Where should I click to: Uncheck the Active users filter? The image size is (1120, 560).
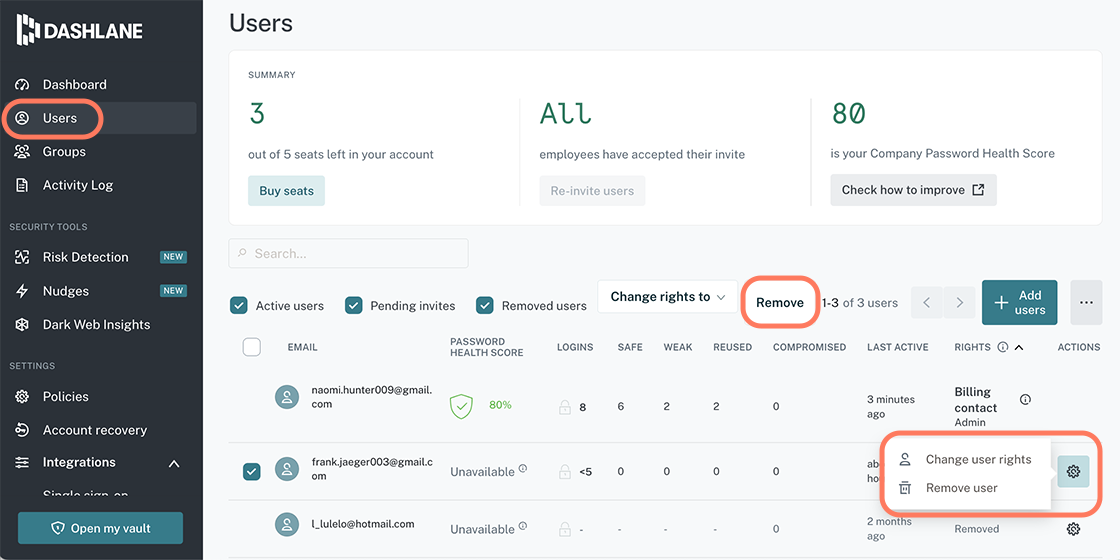pos(239,306)
